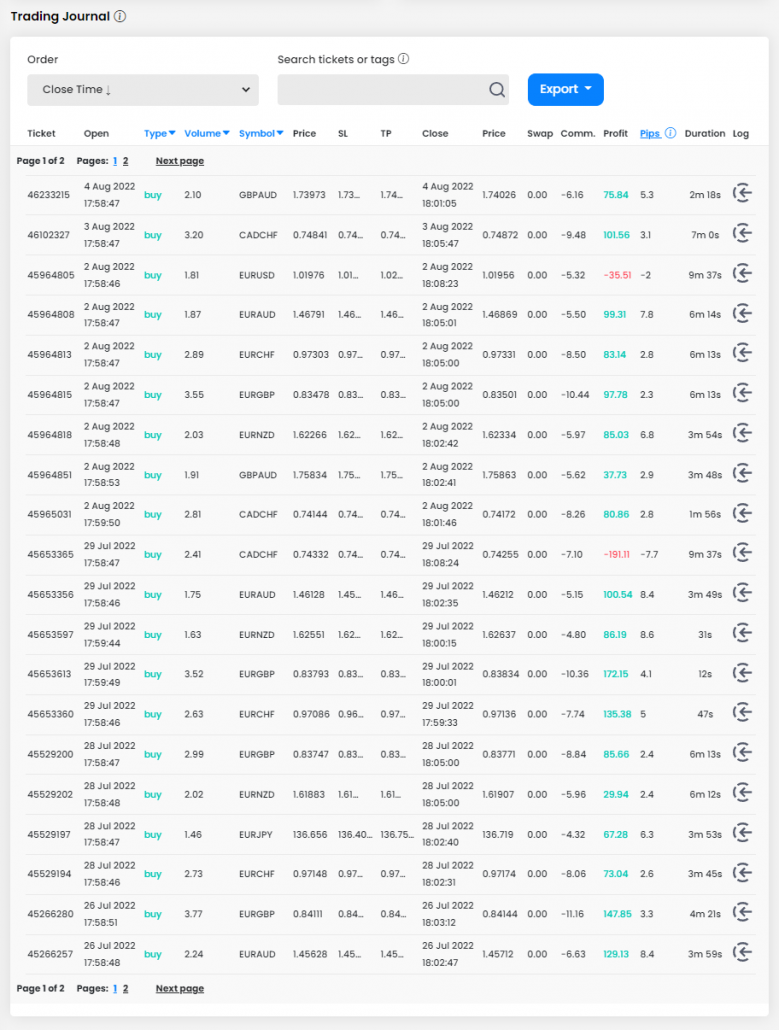Image resolution: width=779 pixels, height=1030 pixels.
Task: Go to Next page of trades
Action: 179,160
